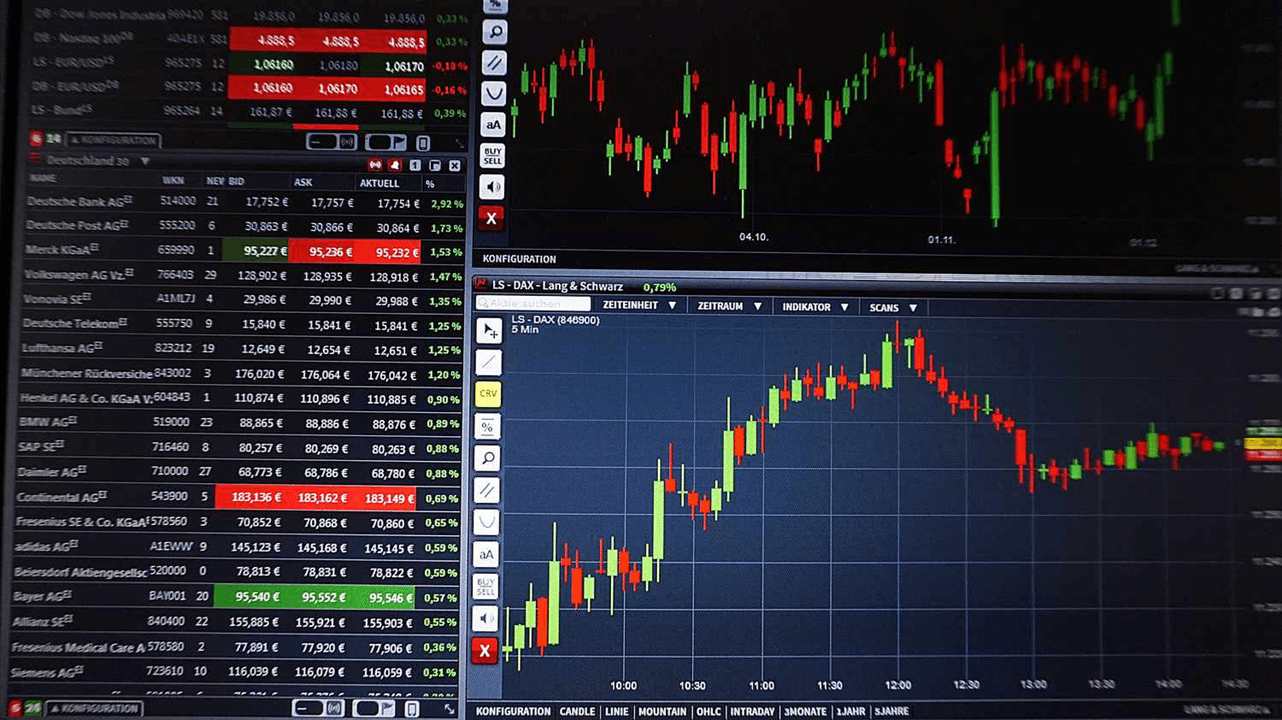Toggle the speaker sound icon in DAX chart

(486, 618)
